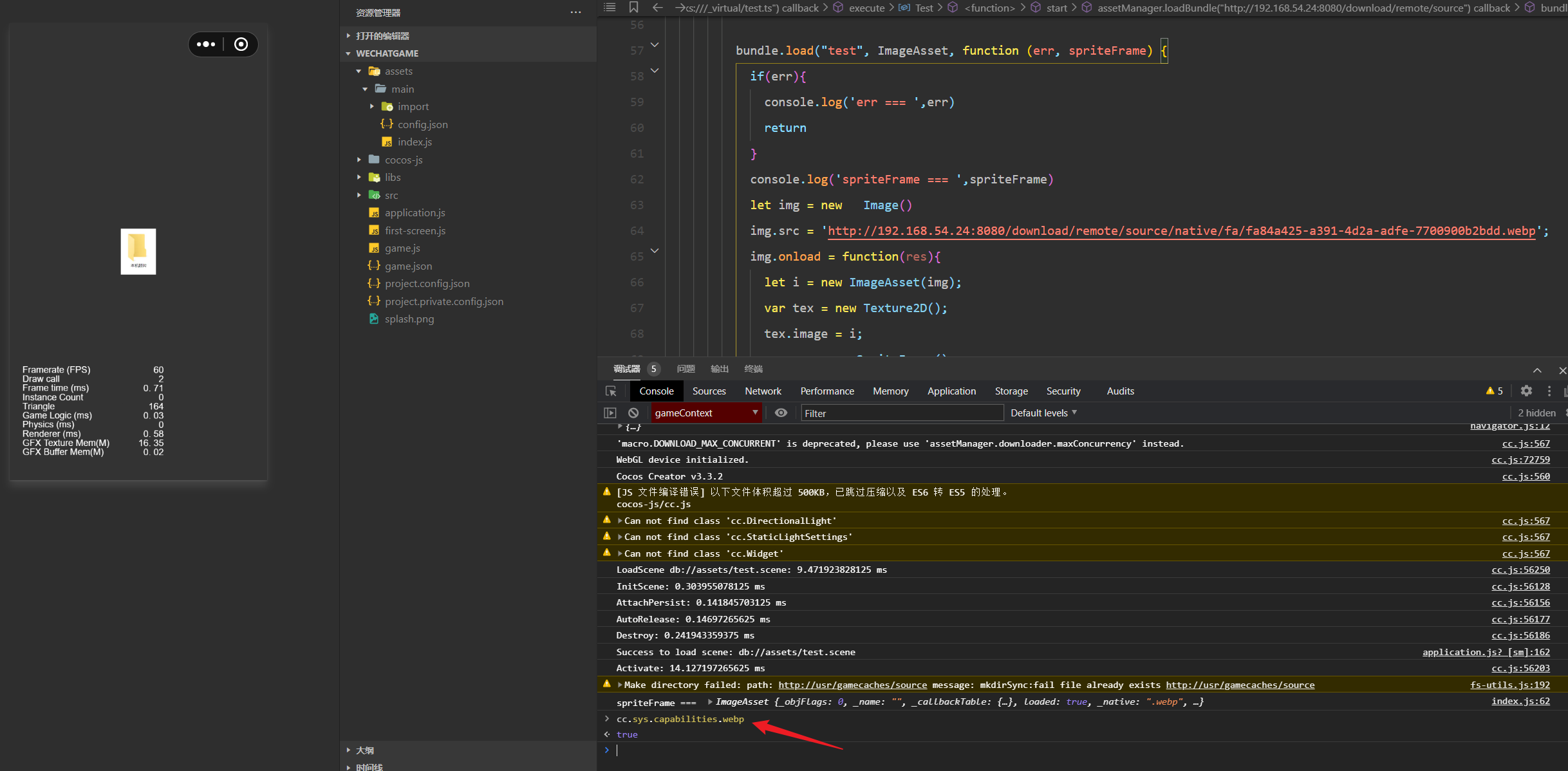Screen dimensions: 1568x771
Task: Switch to the 终端 tab
Action: [x=752, y=368]
